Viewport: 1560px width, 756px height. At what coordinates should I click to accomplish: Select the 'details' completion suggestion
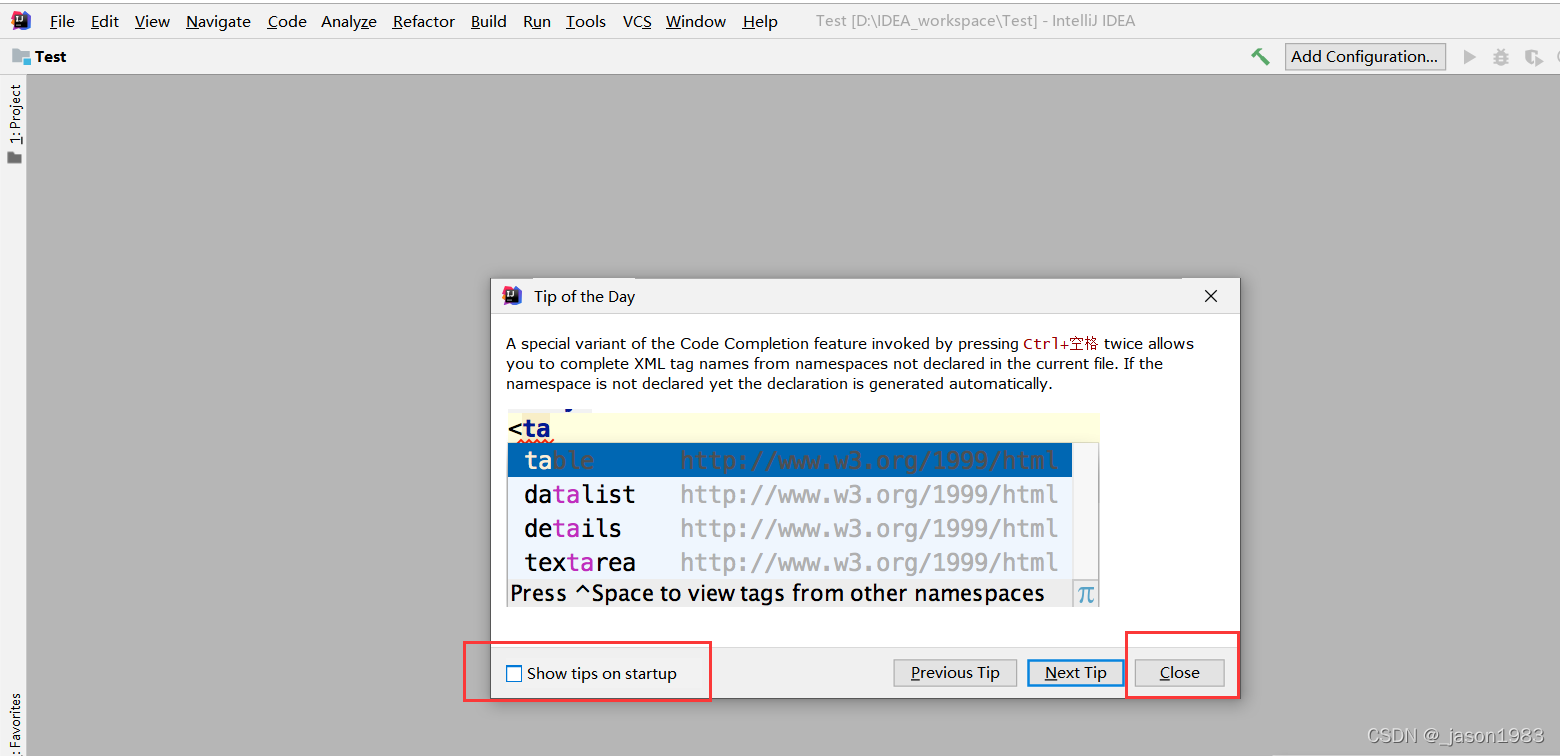click(790, 529)
